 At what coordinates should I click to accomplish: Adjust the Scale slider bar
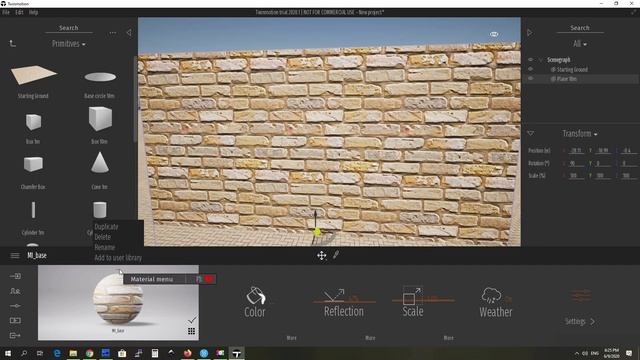tap(423, 300)
